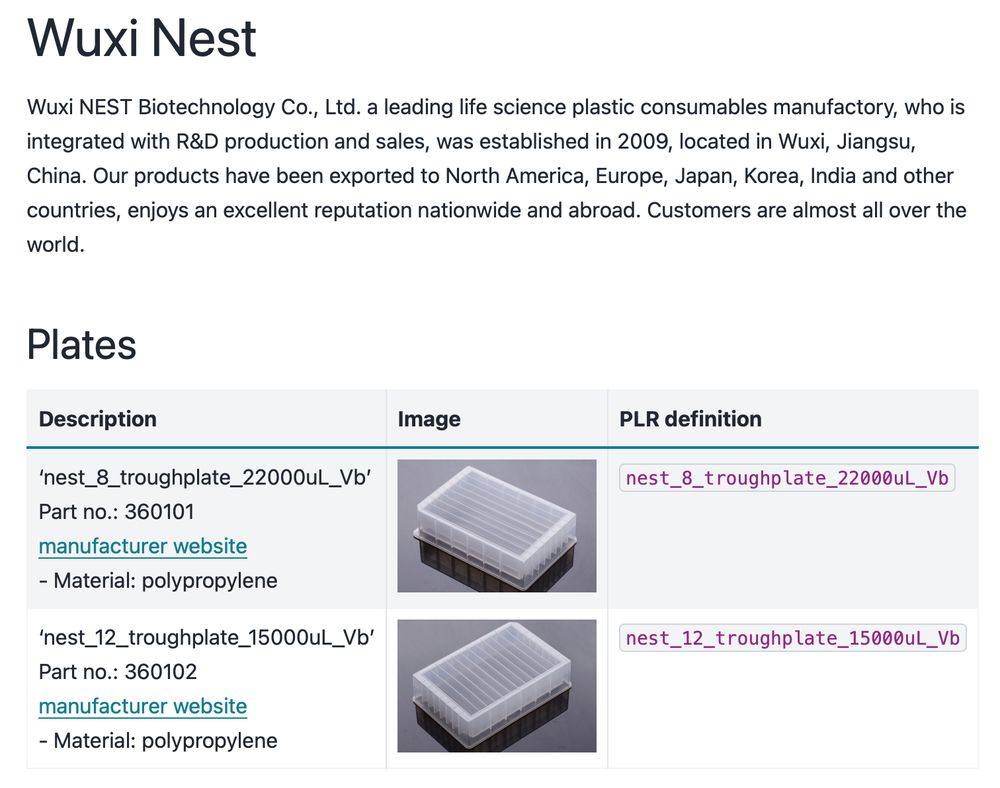Open manufacturer website link for part 360101
The height and width of the screenshot is (788, 1000).
coord(143,546)
